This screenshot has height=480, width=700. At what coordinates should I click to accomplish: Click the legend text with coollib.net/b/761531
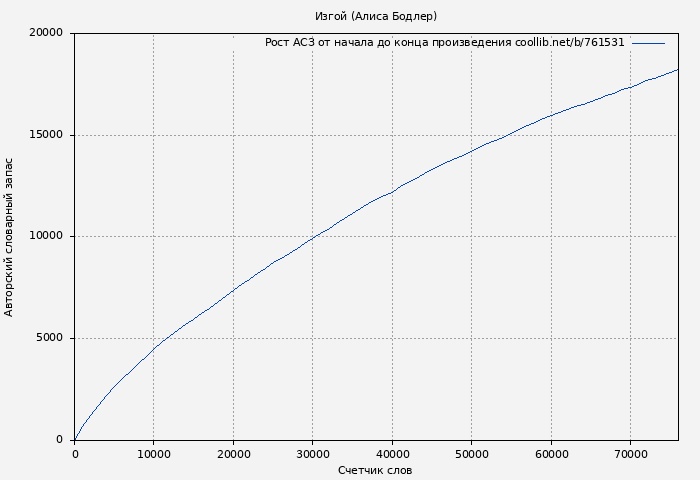click(444, 43)
